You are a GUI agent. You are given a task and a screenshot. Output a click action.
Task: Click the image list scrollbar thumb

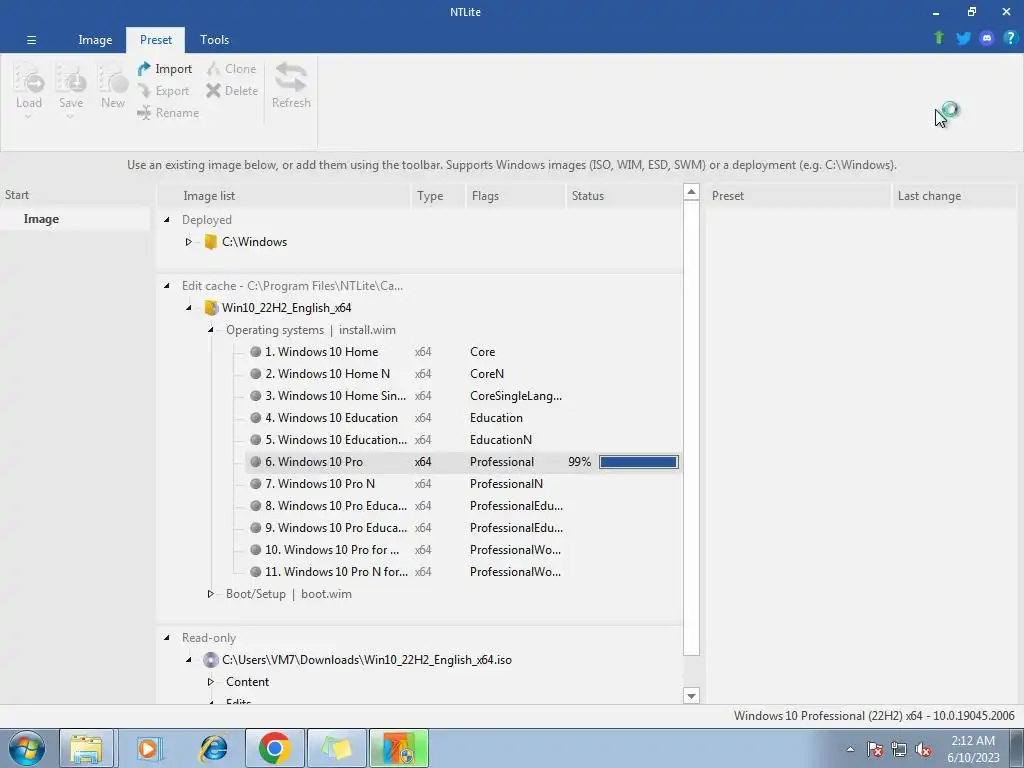[691, 427]
